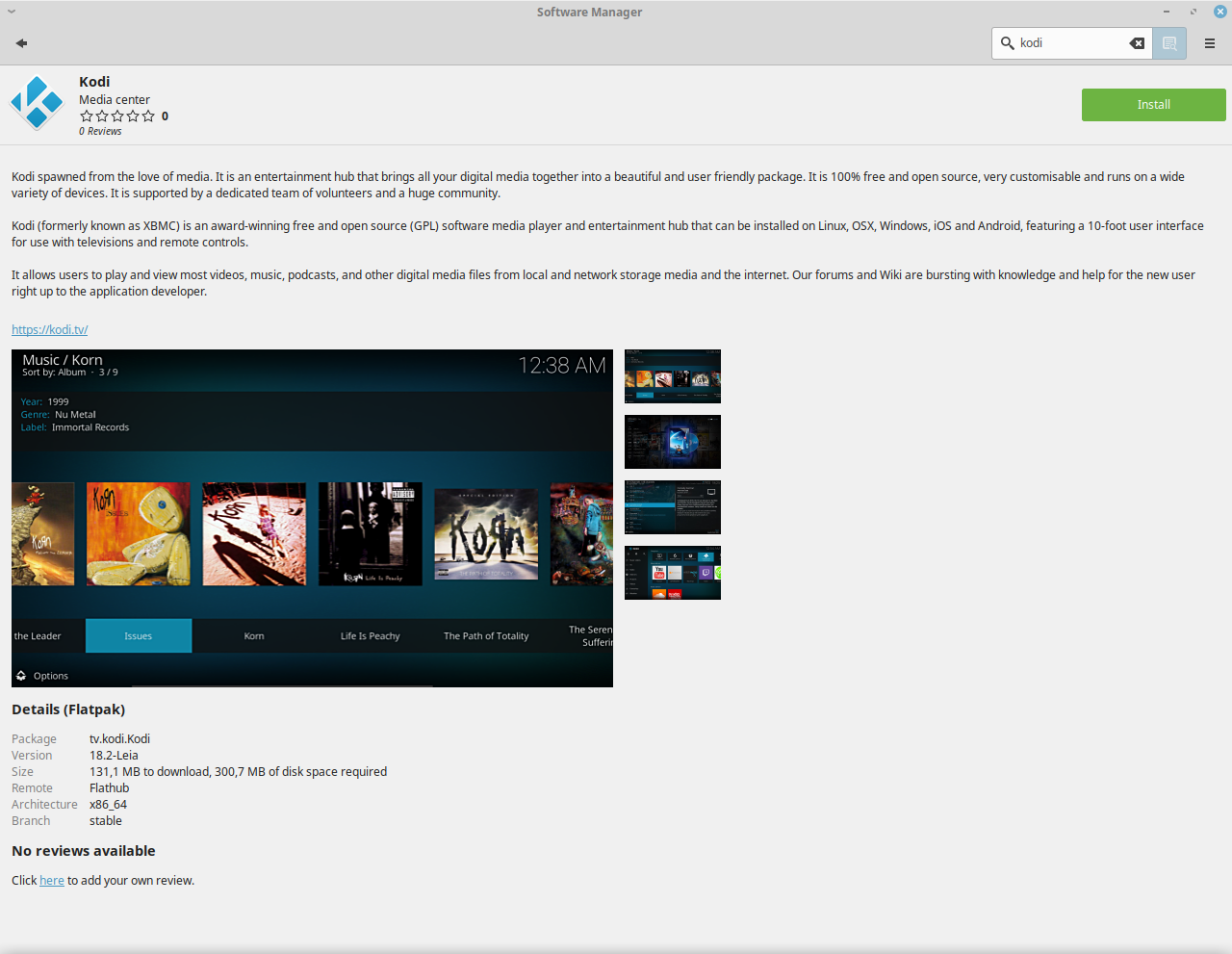Install Kodi with the green button
This screenshot has height=954, width=1232.
tap(1153, 105)
